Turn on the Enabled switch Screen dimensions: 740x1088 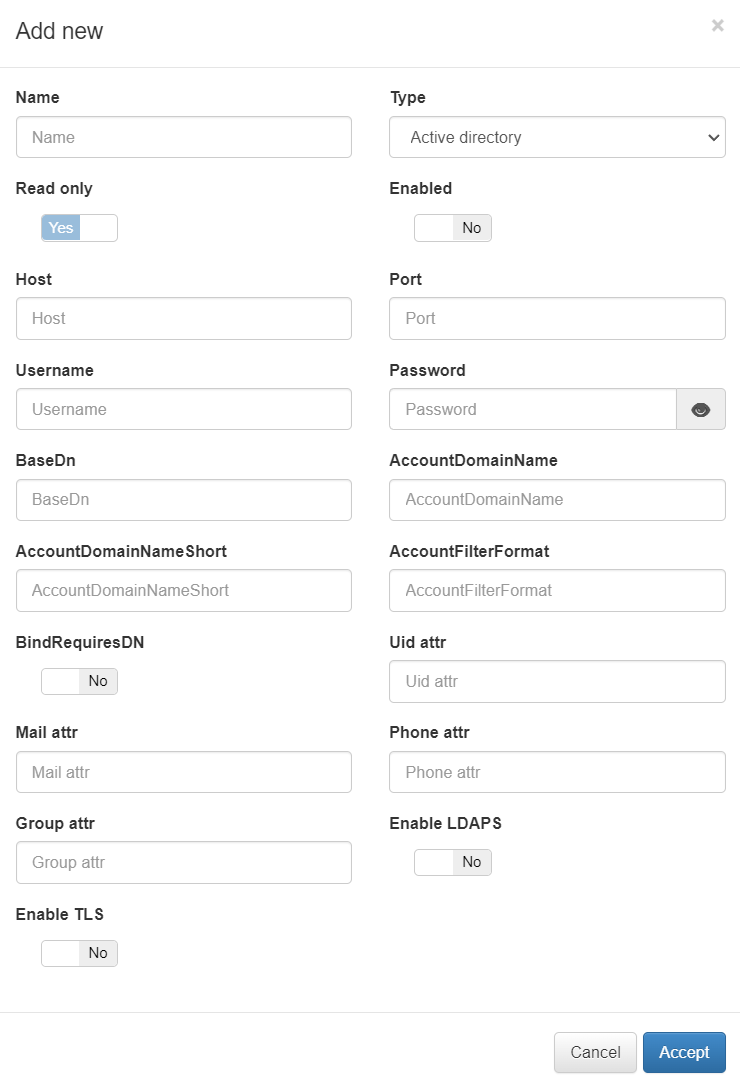pyautogui.click(x=453, y=228)
